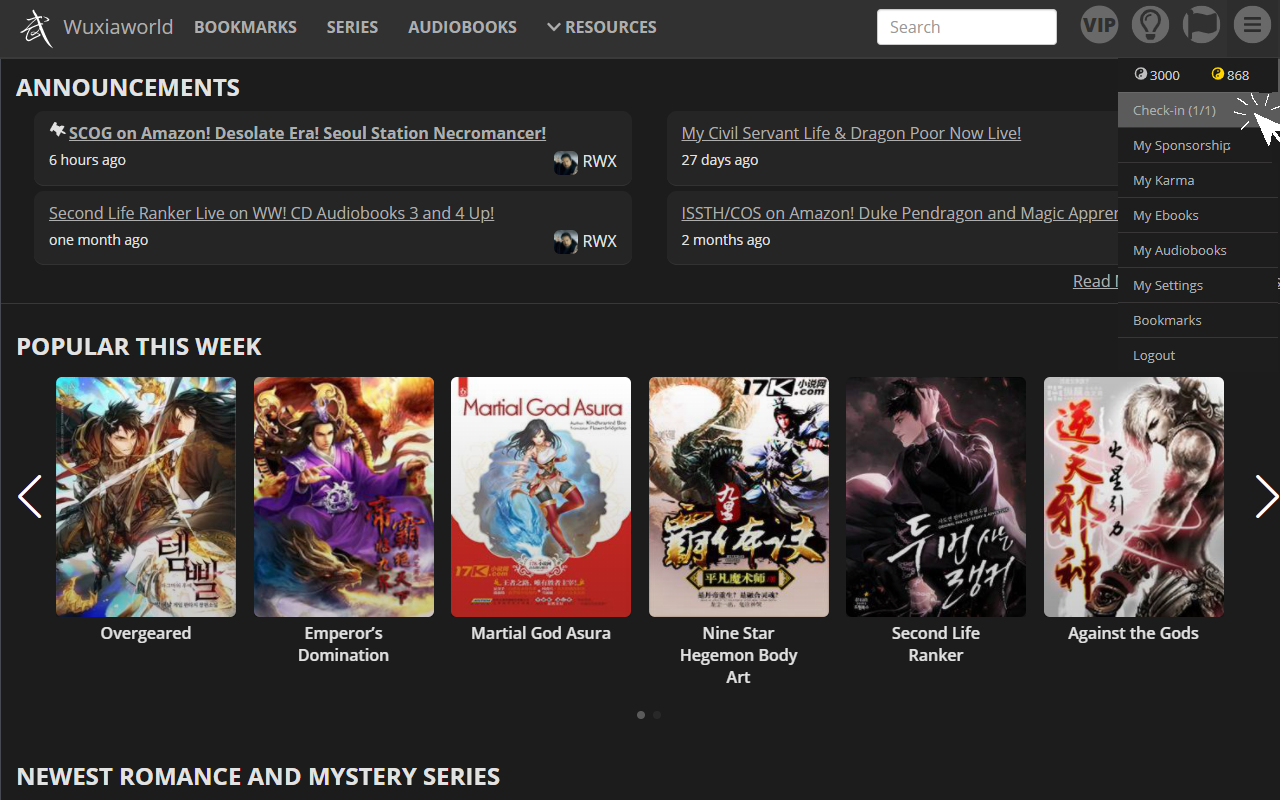Click RWX avatar on Second Life Ranker announcement
This screenshot has height=800, width=1280.
tap(566, 242)
